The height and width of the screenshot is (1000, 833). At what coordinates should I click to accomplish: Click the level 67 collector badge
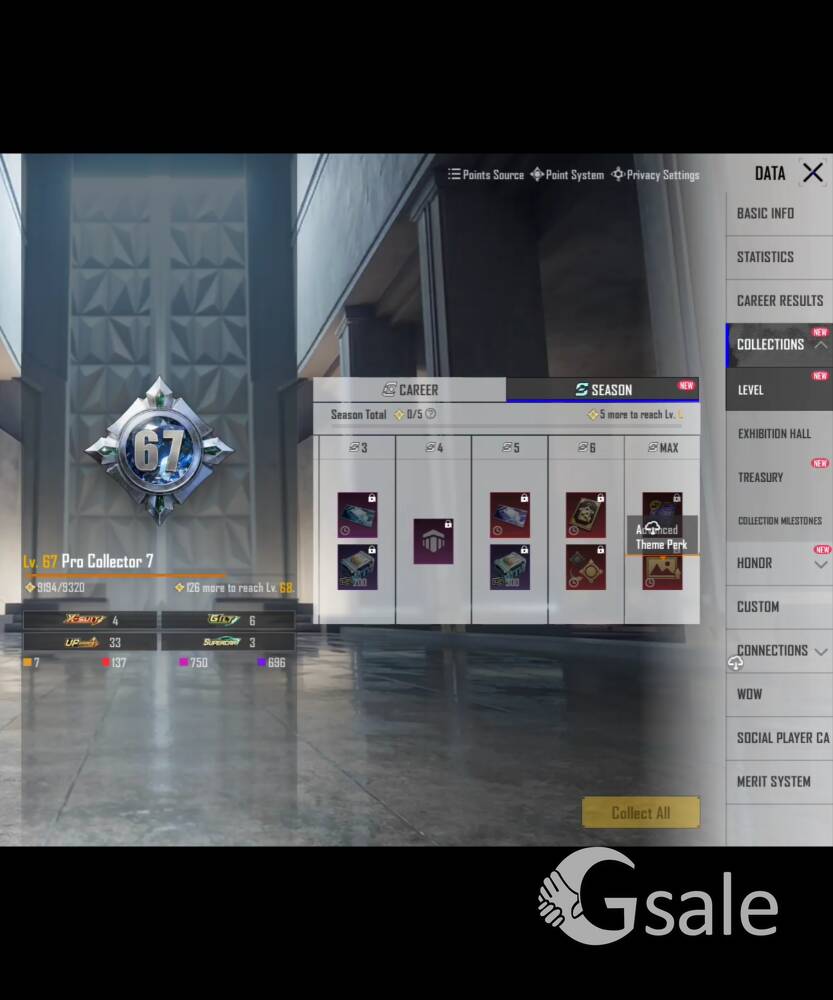click(159, 452)
